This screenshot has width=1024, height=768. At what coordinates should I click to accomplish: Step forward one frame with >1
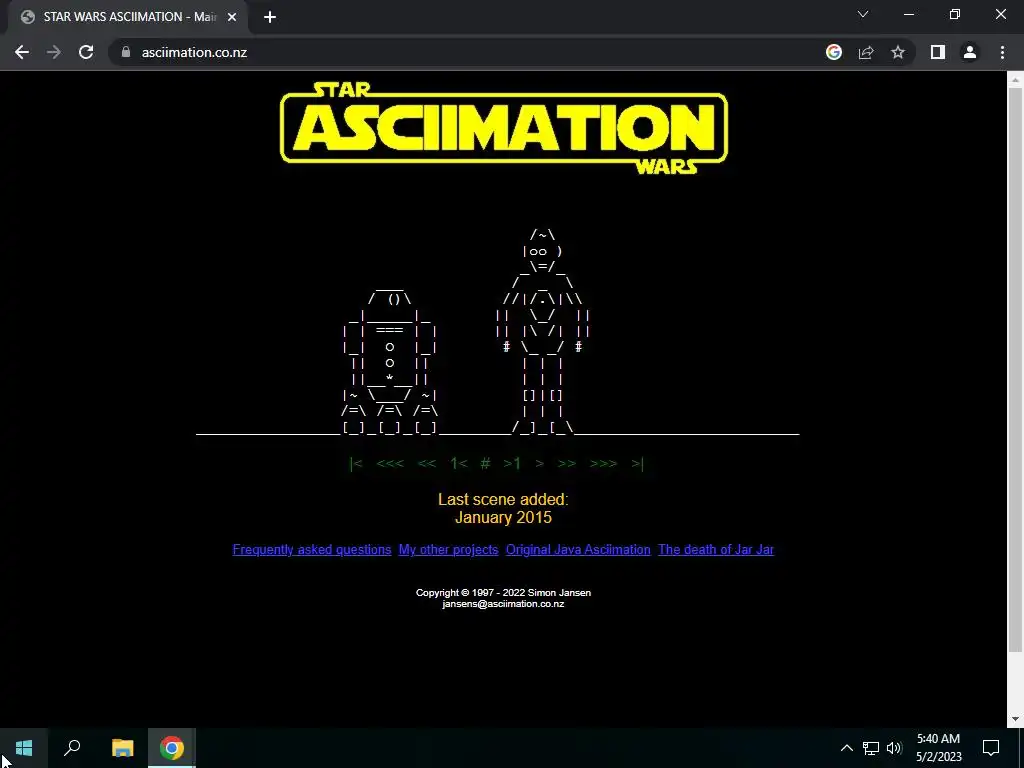[x=512, y=464]
